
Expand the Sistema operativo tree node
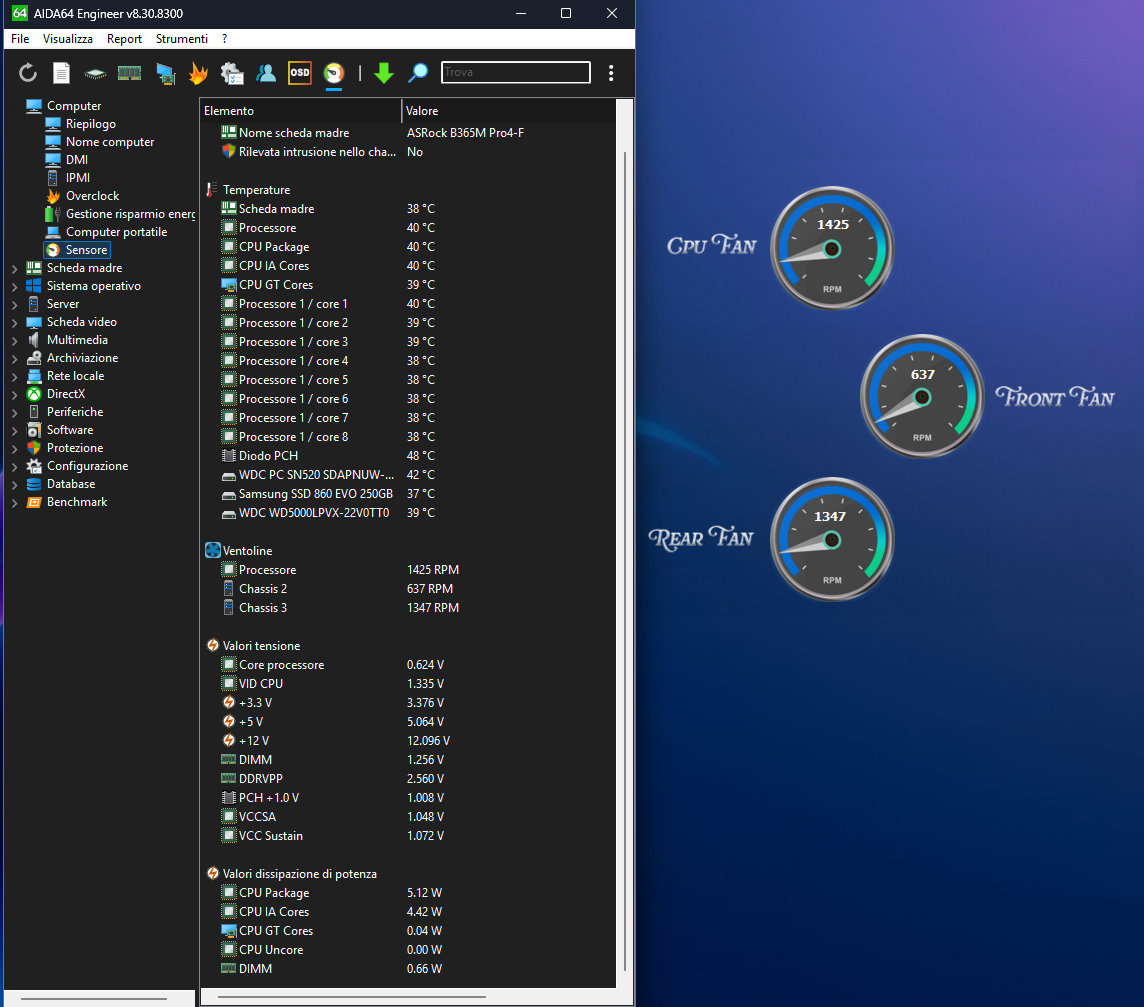click(15, 287)
